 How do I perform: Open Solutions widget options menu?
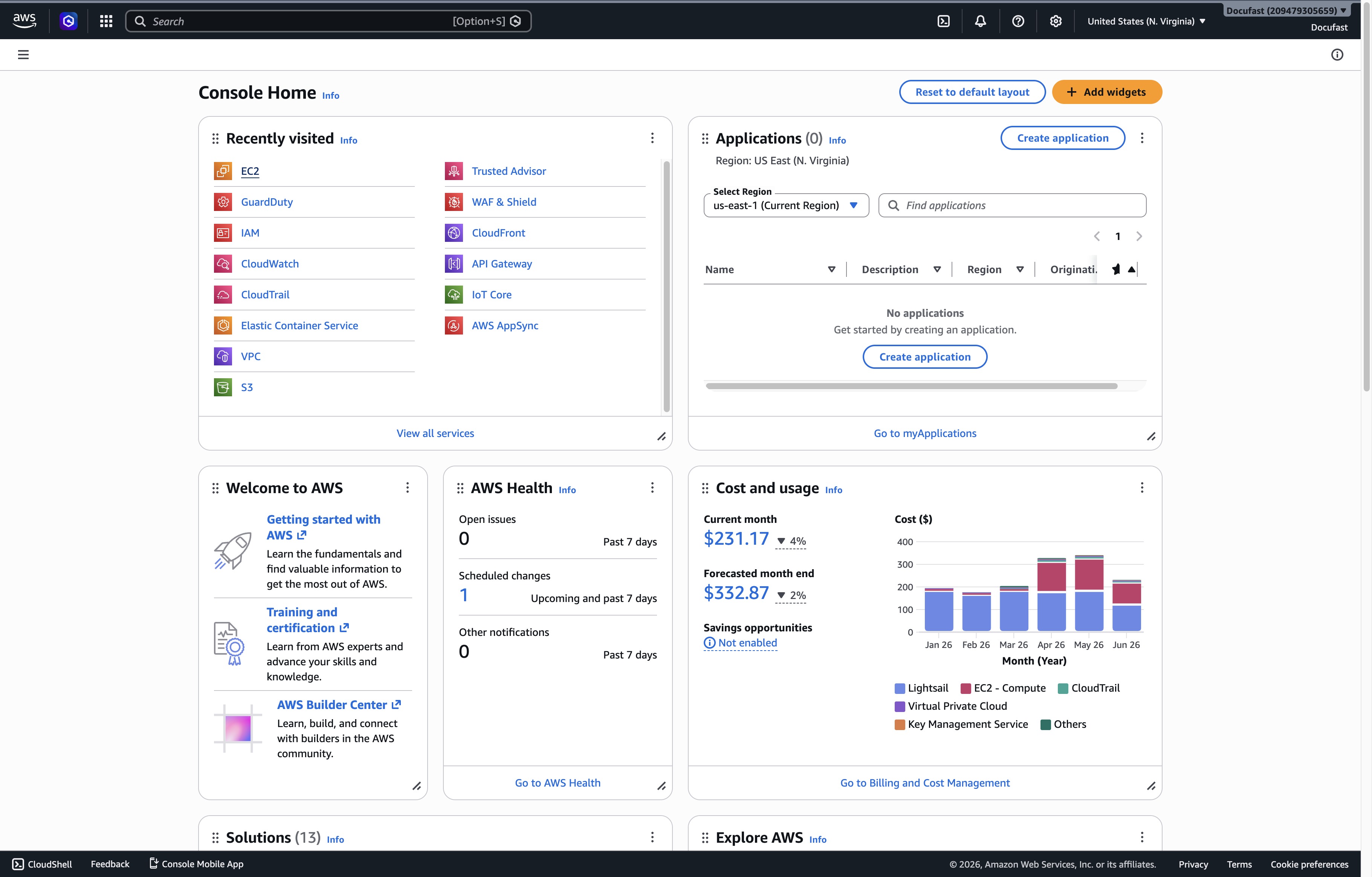click(x=652, y=837)
